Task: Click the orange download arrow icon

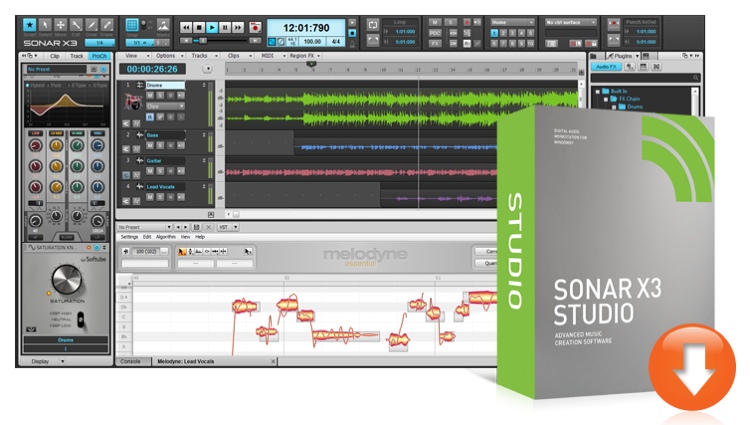Action: (x=692, y=366)
